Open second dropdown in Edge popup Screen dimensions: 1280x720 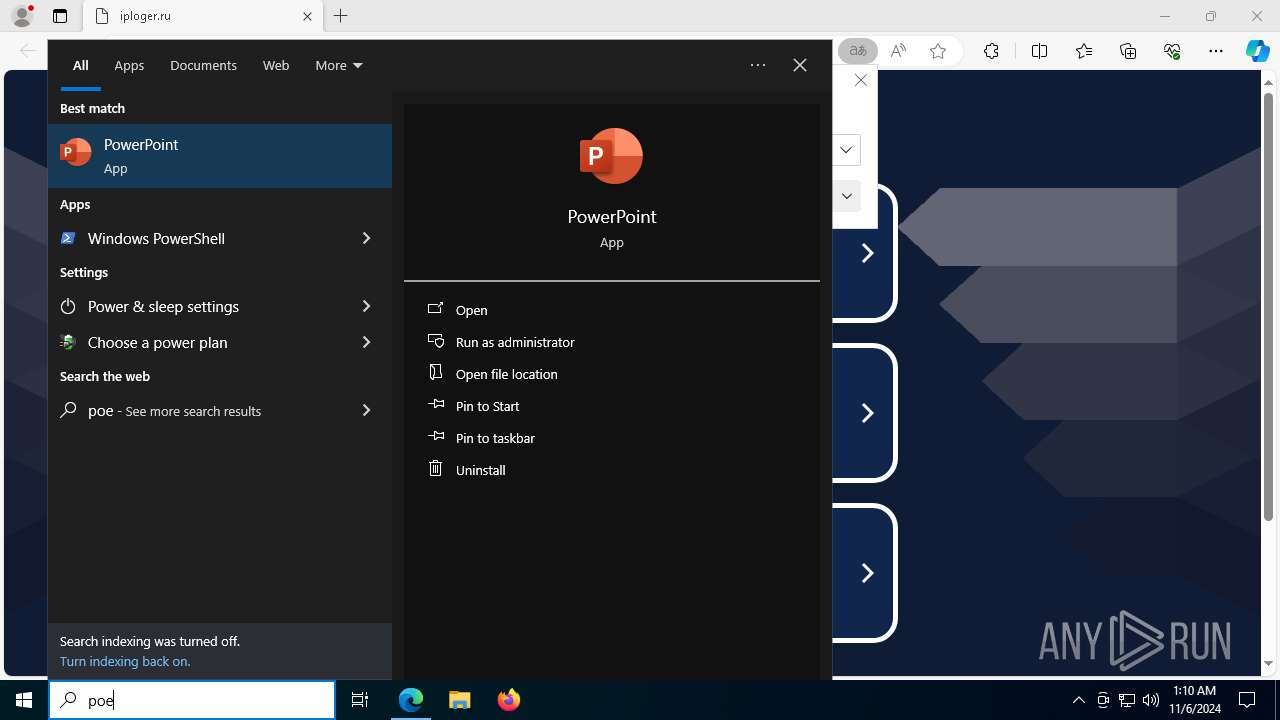pyautogui.click(x=846, y=196)
